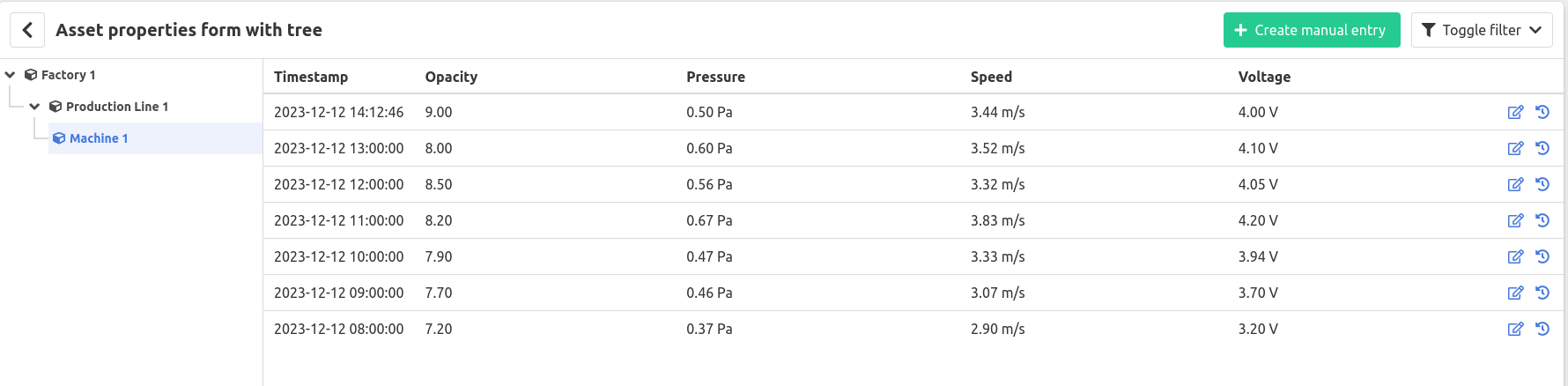This screenshot has height=386, width=1568.
Task: Open history for the 14:12:46 entry
Action: [x=1542, y=112]
